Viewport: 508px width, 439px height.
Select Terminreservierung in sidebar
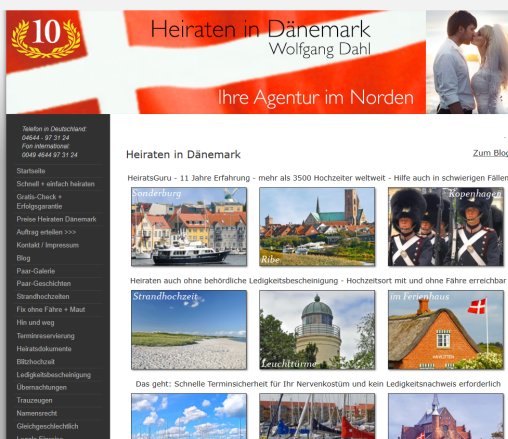coord(46,336)
